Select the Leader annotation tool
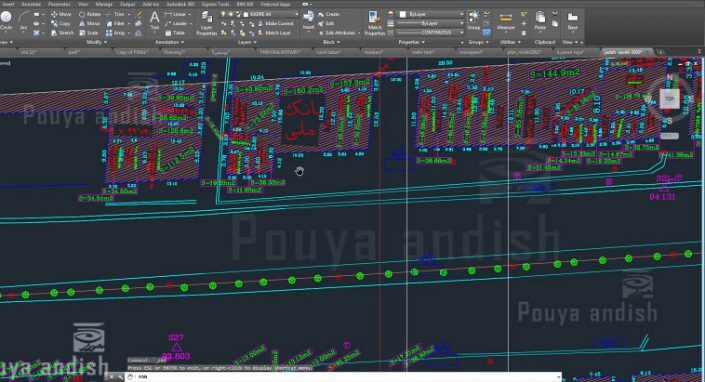 [x=176, y=23]
